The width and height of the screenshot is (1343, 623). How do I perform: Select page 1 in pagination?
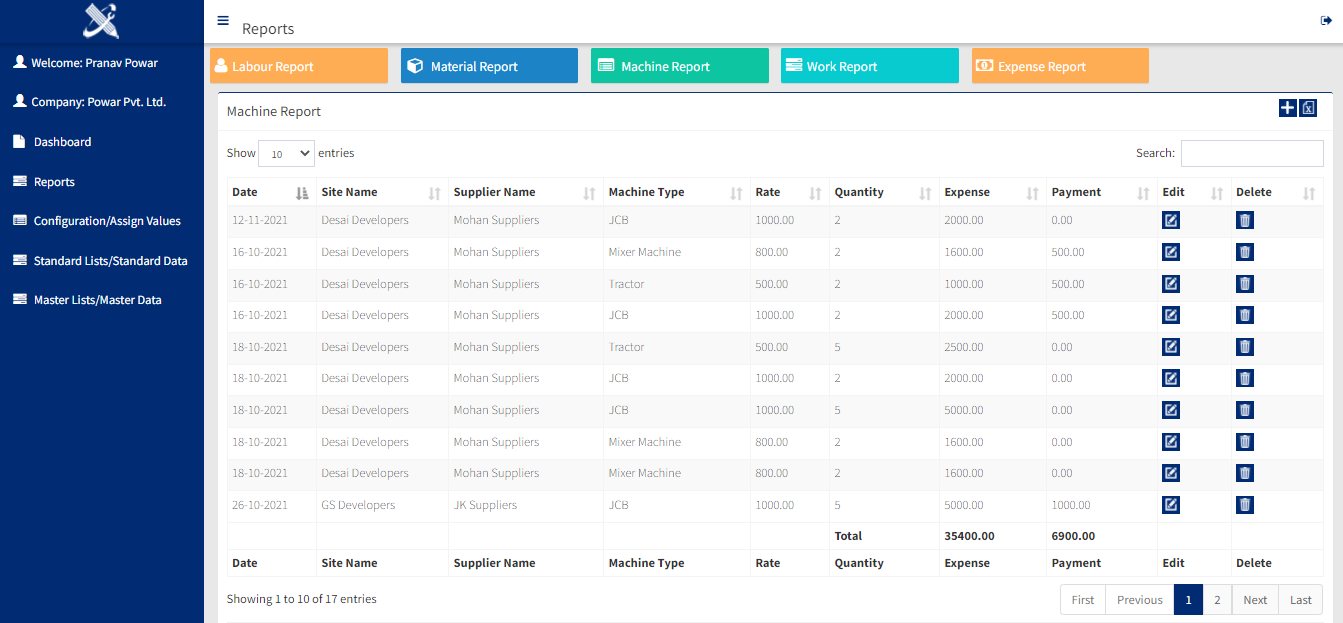(1188, 600)
